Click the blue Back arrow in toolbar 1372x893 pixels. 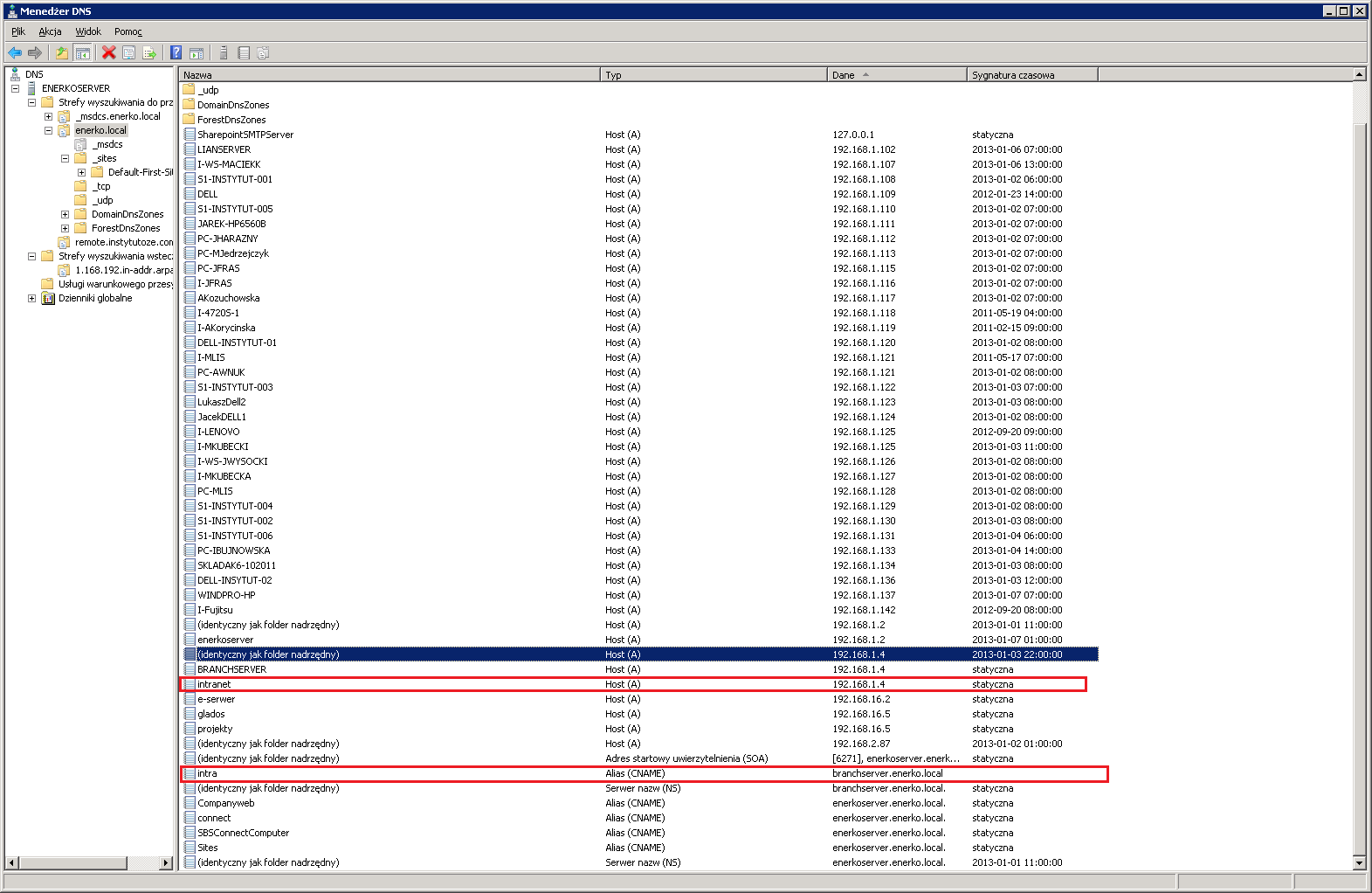15,53
